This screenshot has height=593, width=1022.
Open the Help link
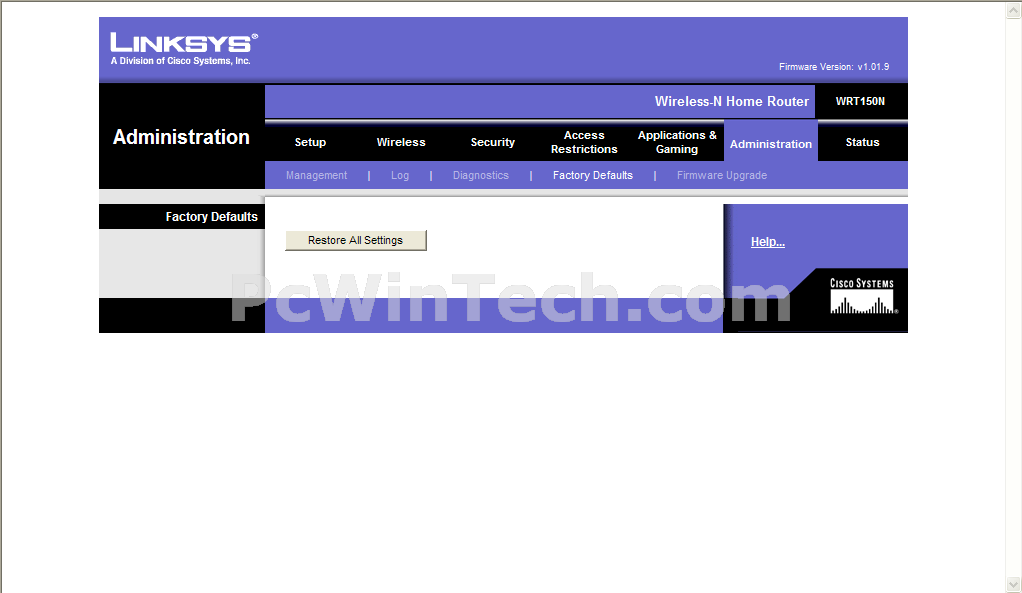(768, 242)
